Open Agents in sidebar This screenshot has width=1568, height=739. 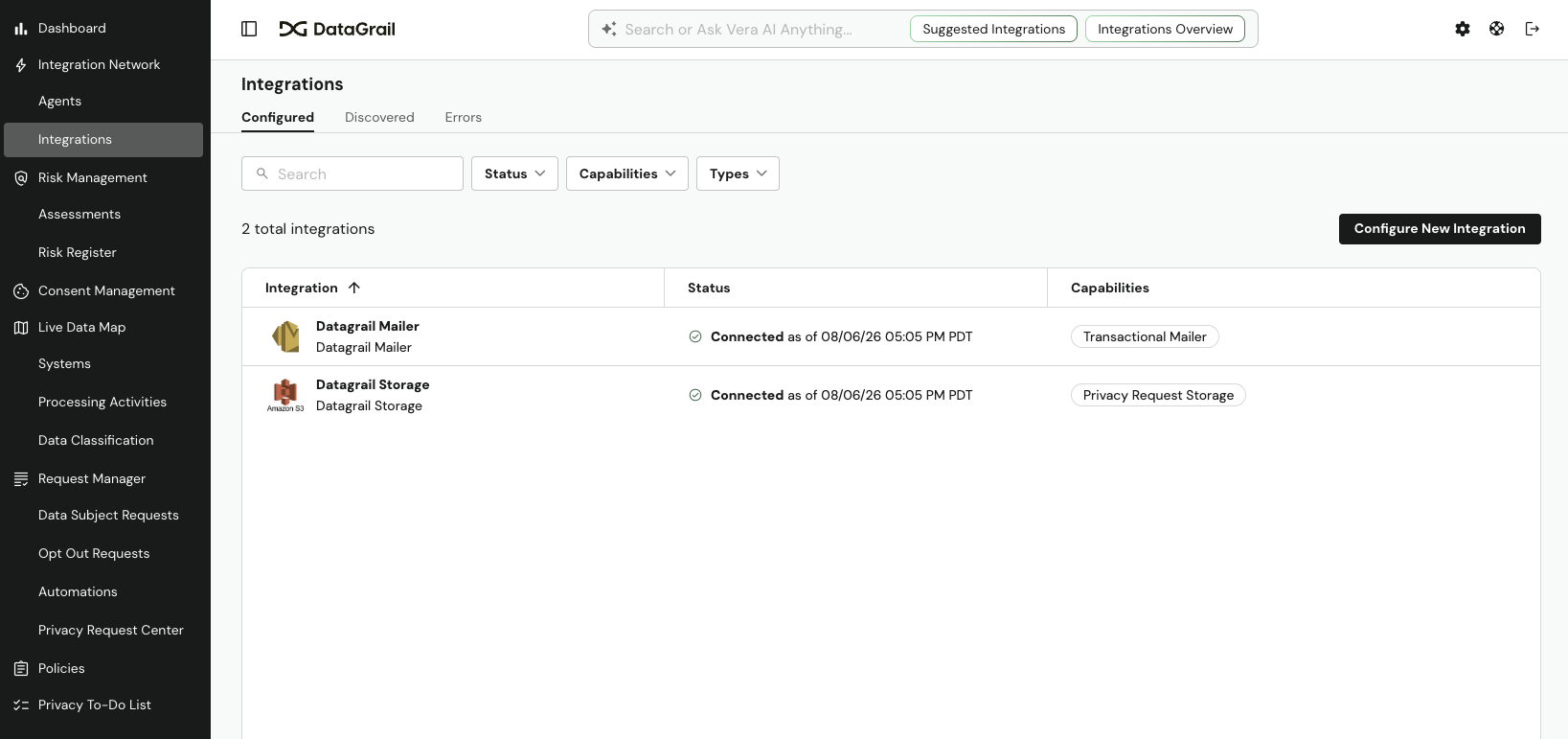tap(59, 102)
